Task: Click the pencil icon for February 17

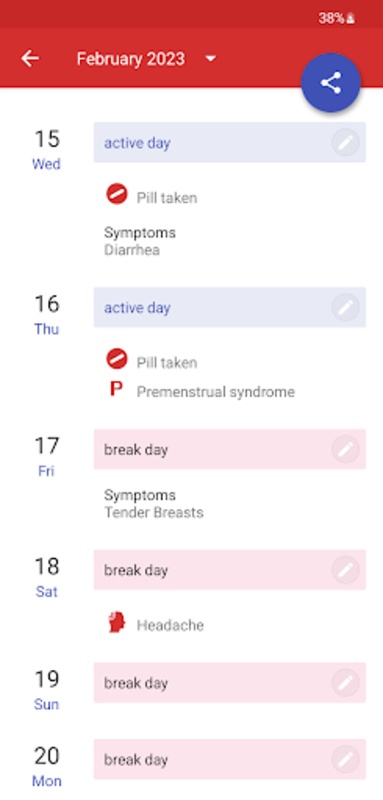Action: (345, 449)
